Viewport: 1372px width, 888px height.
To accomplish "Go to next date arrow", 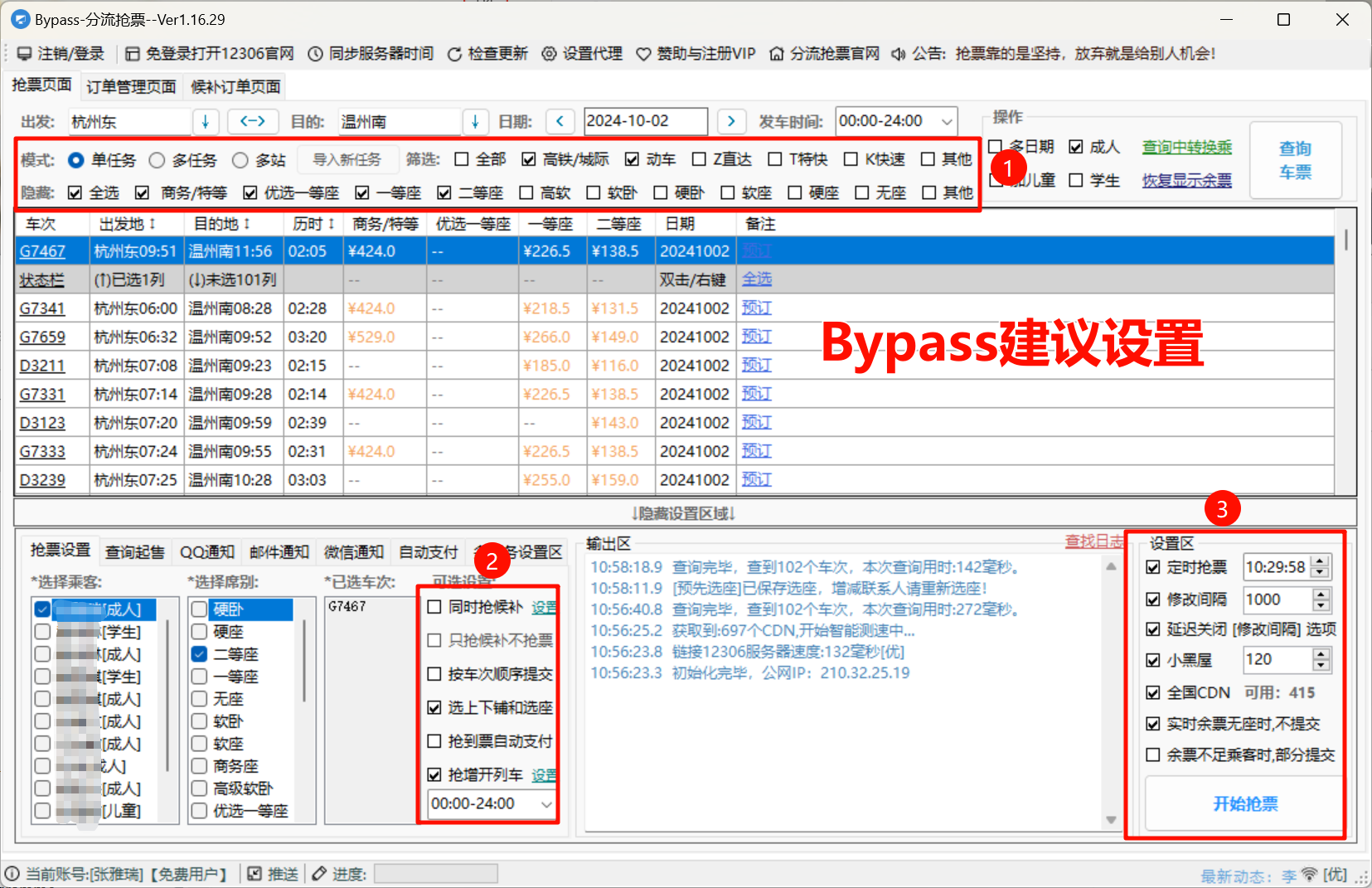I will click(x=731, y=122).
